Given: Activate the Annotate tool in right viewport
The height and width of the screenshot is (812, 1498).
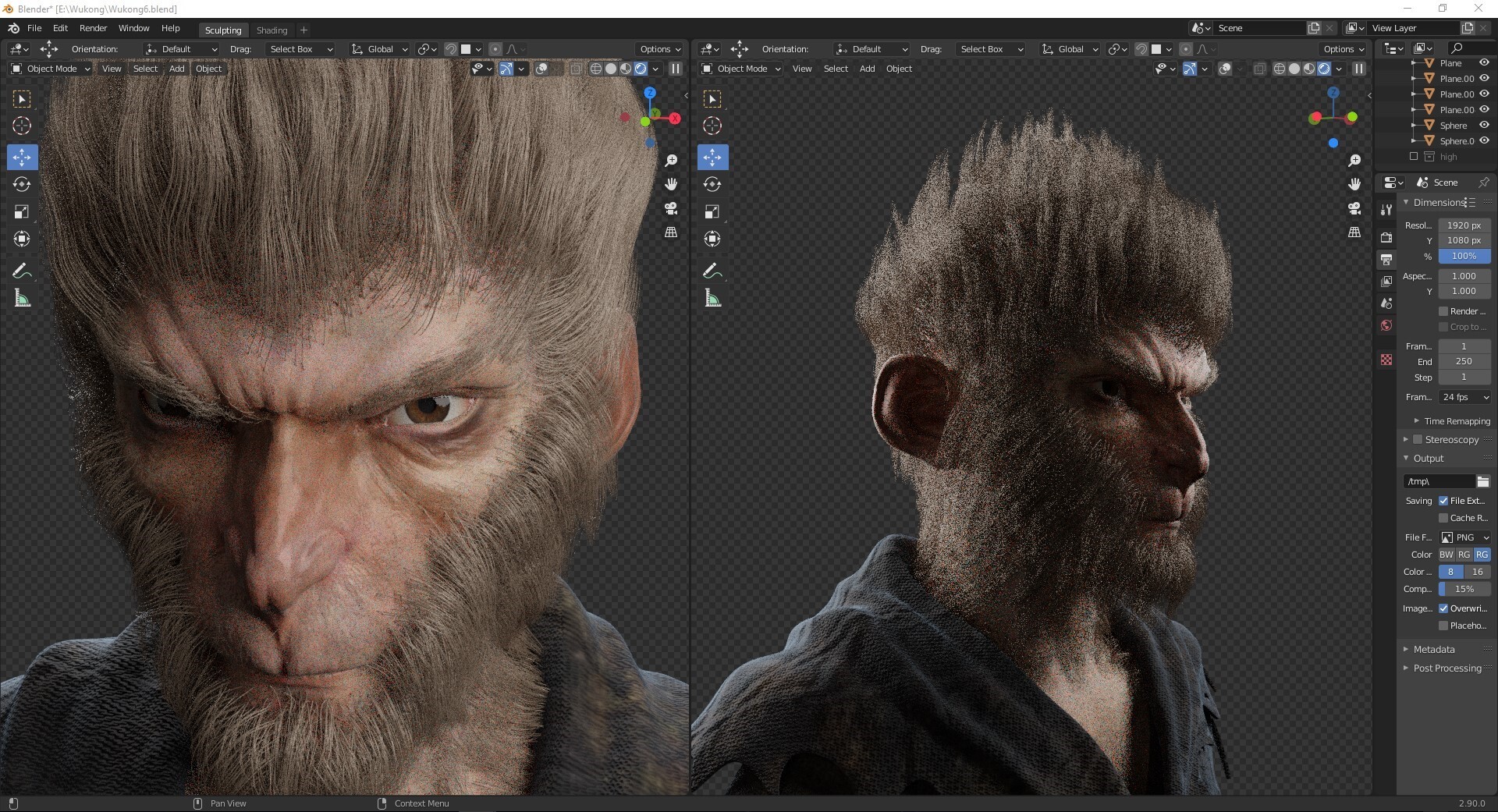Looking at the screenshot, I should 712,271.
